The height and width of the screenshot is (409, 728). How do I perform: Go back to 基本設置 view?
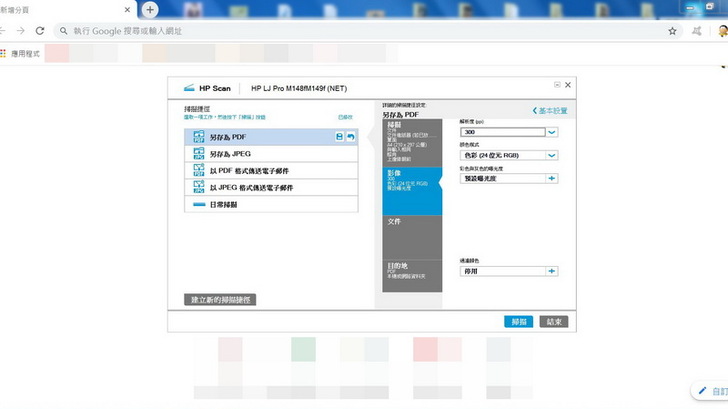pos(550,110)
